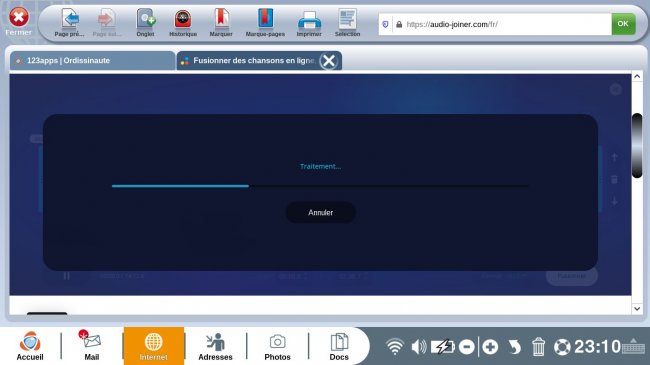Click the Traitement progress bar
The image size is (650, 365).
pos(320,186)
